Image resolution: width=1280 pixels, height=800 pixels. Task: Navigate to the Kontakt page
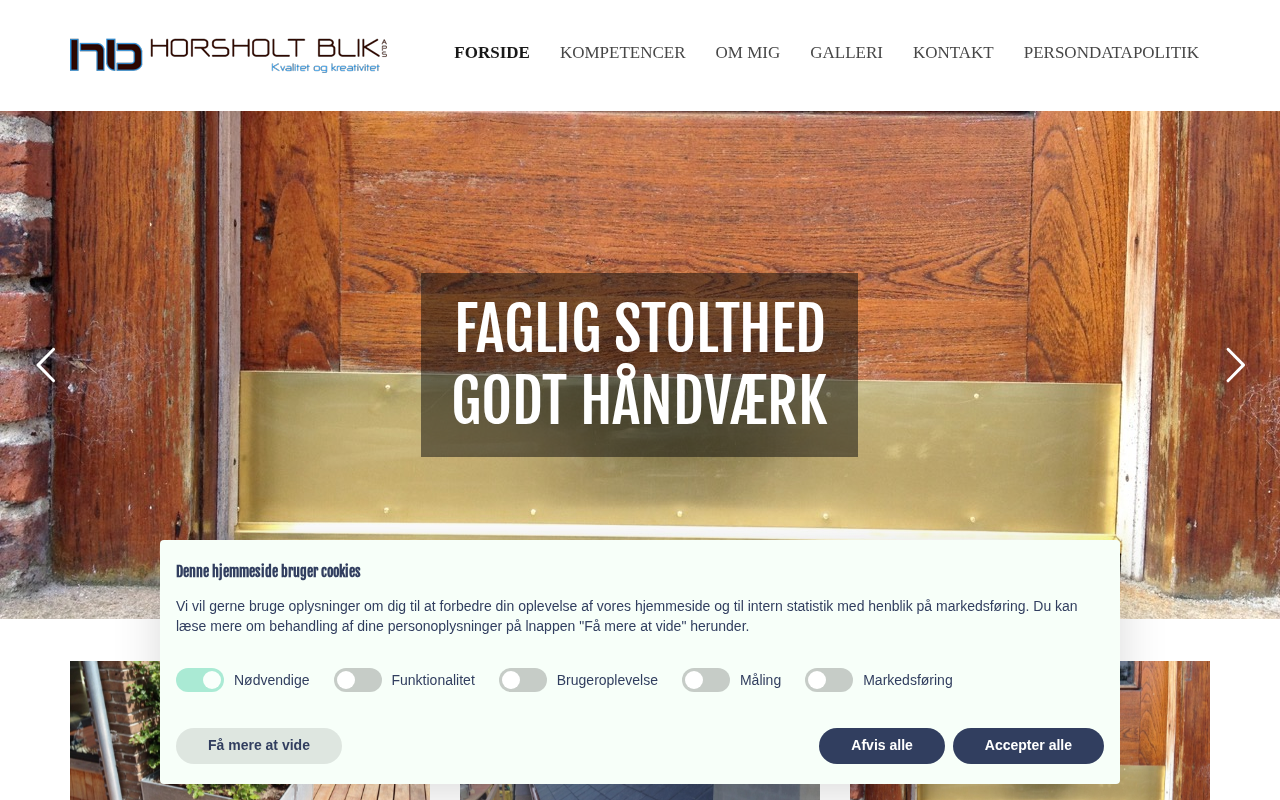(953, 53)
